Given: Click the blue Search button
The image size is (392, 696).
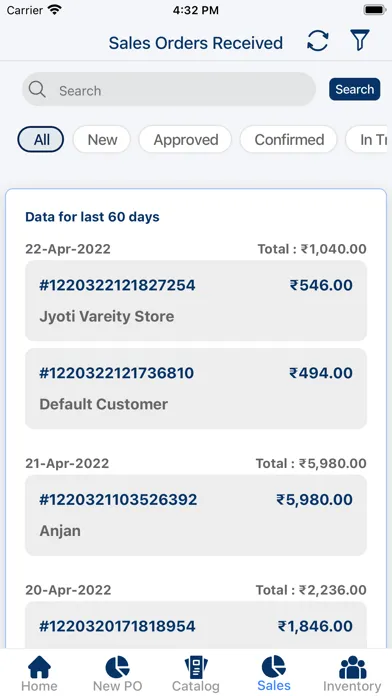Looking at the screenshot, I should click(354, 89).
